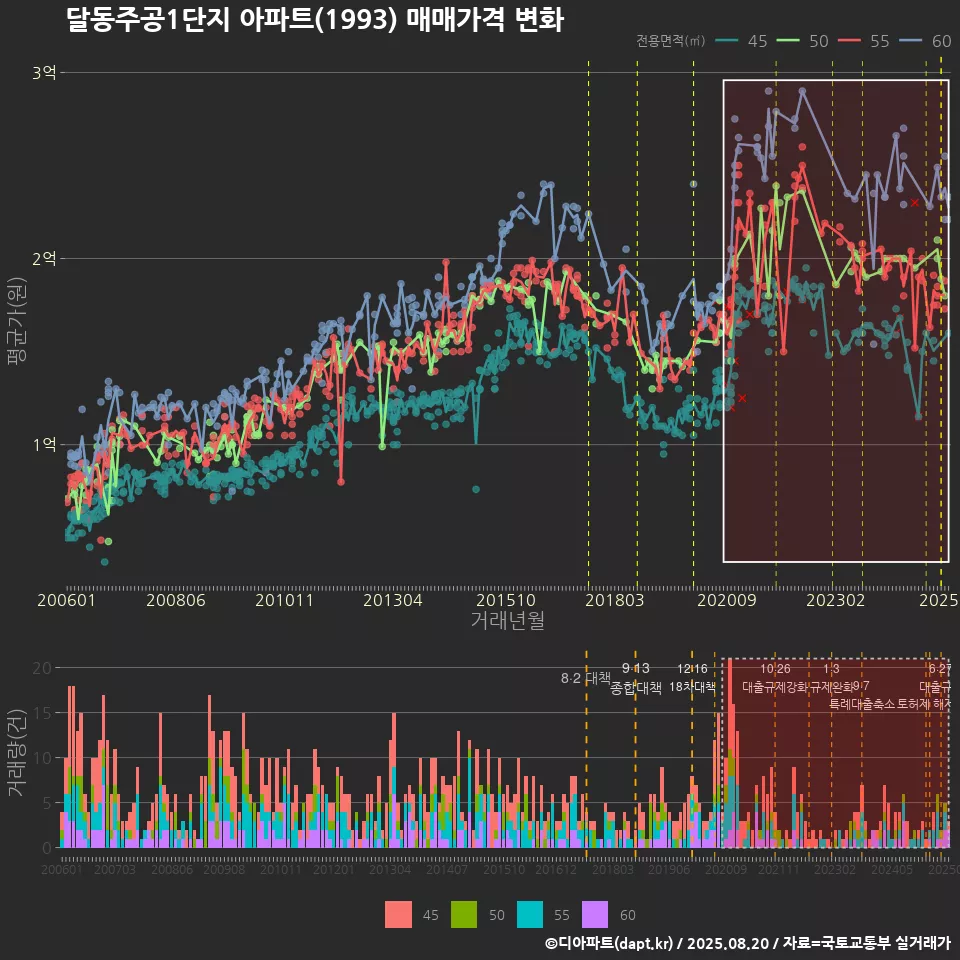Click the 15 label on volume axis
Image resolution: width=960 pixels, height=960 pixels.
pyautogui.click(x=42, y=713)
